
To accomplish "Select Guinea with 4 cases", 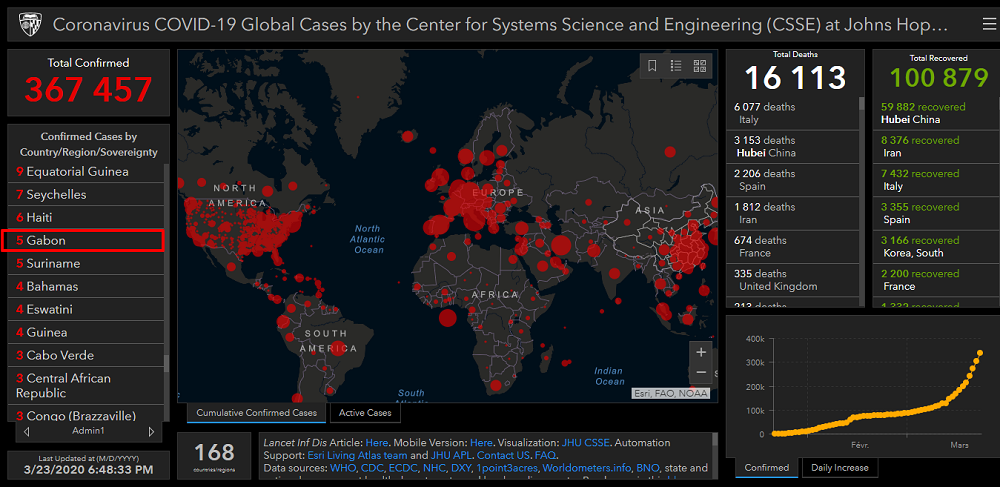I will [x=86, y=332].
